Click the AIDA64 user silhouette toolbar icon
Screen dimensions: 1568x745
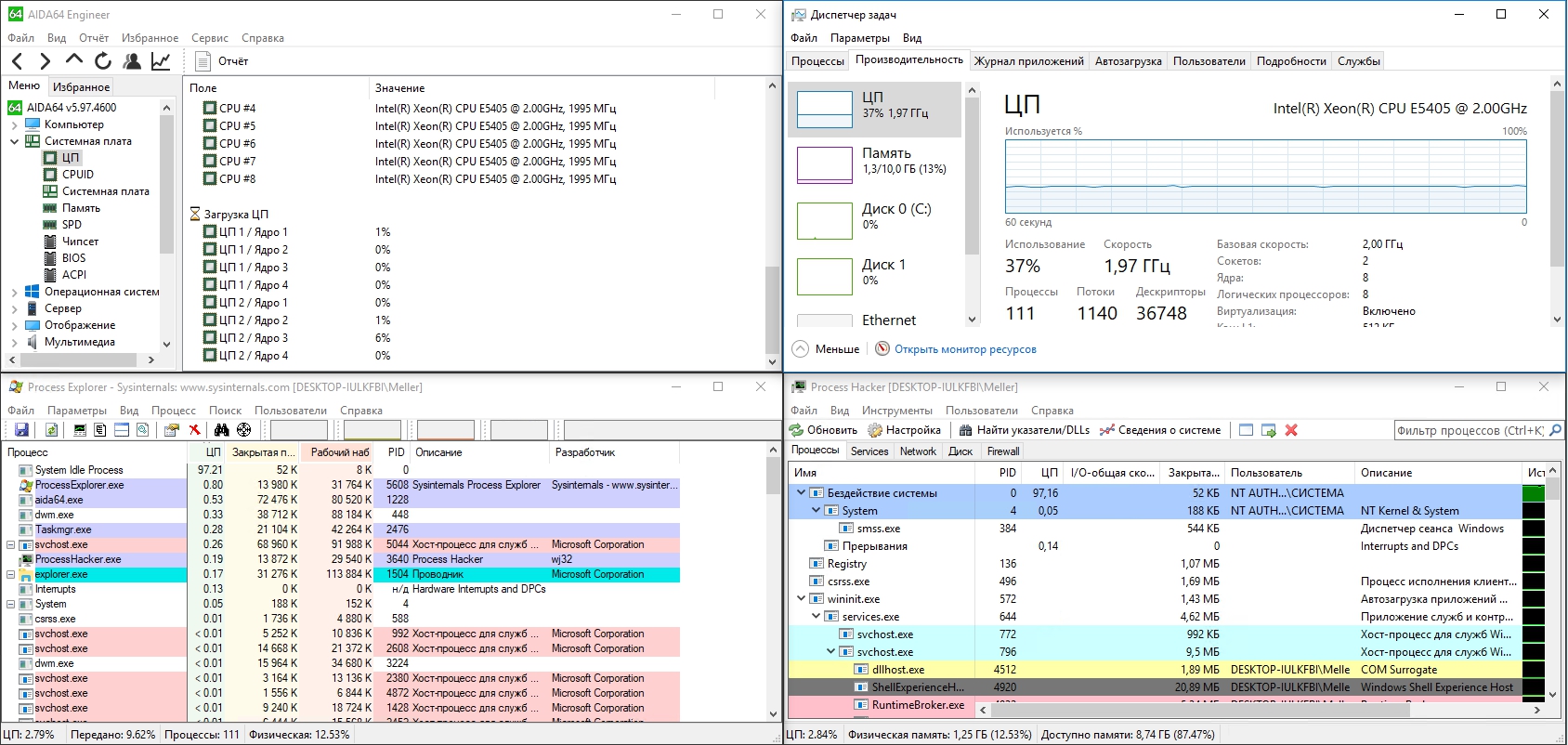(x=132, y=61)
